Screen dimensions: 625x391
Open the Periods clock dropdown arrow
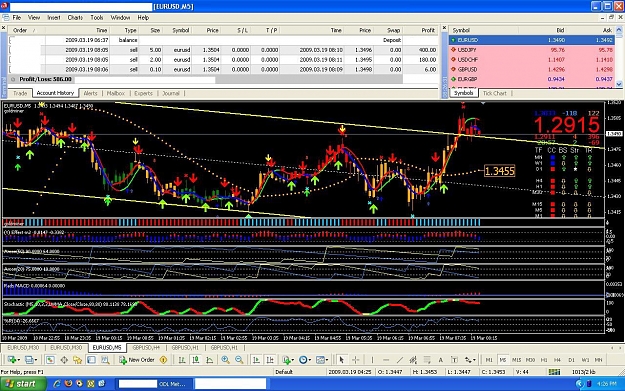(x=310, y=360)
